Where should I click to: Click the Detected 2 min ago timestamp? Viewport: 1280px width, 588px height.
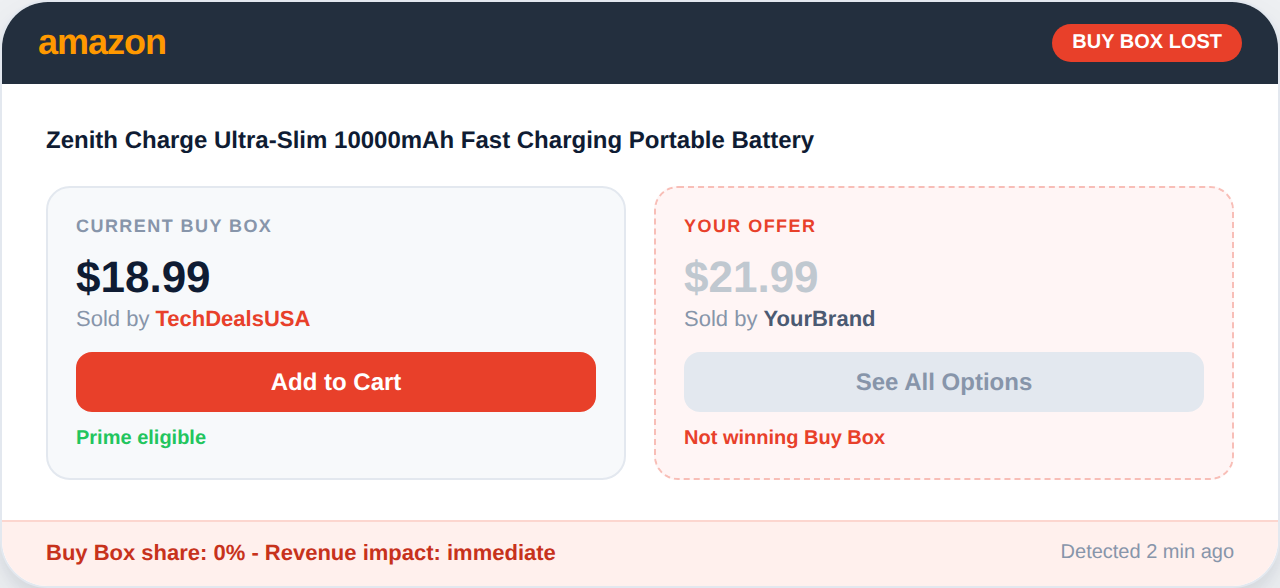pos(1146,551)
